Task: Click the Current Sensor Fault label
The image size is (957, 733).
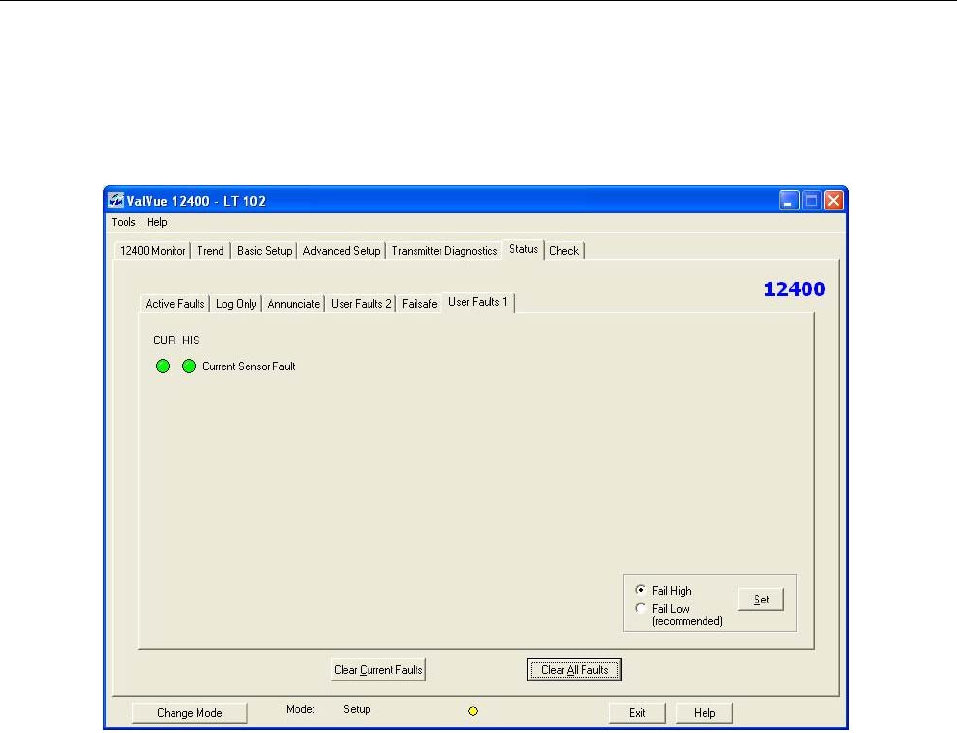Action: tap(248, 366)
